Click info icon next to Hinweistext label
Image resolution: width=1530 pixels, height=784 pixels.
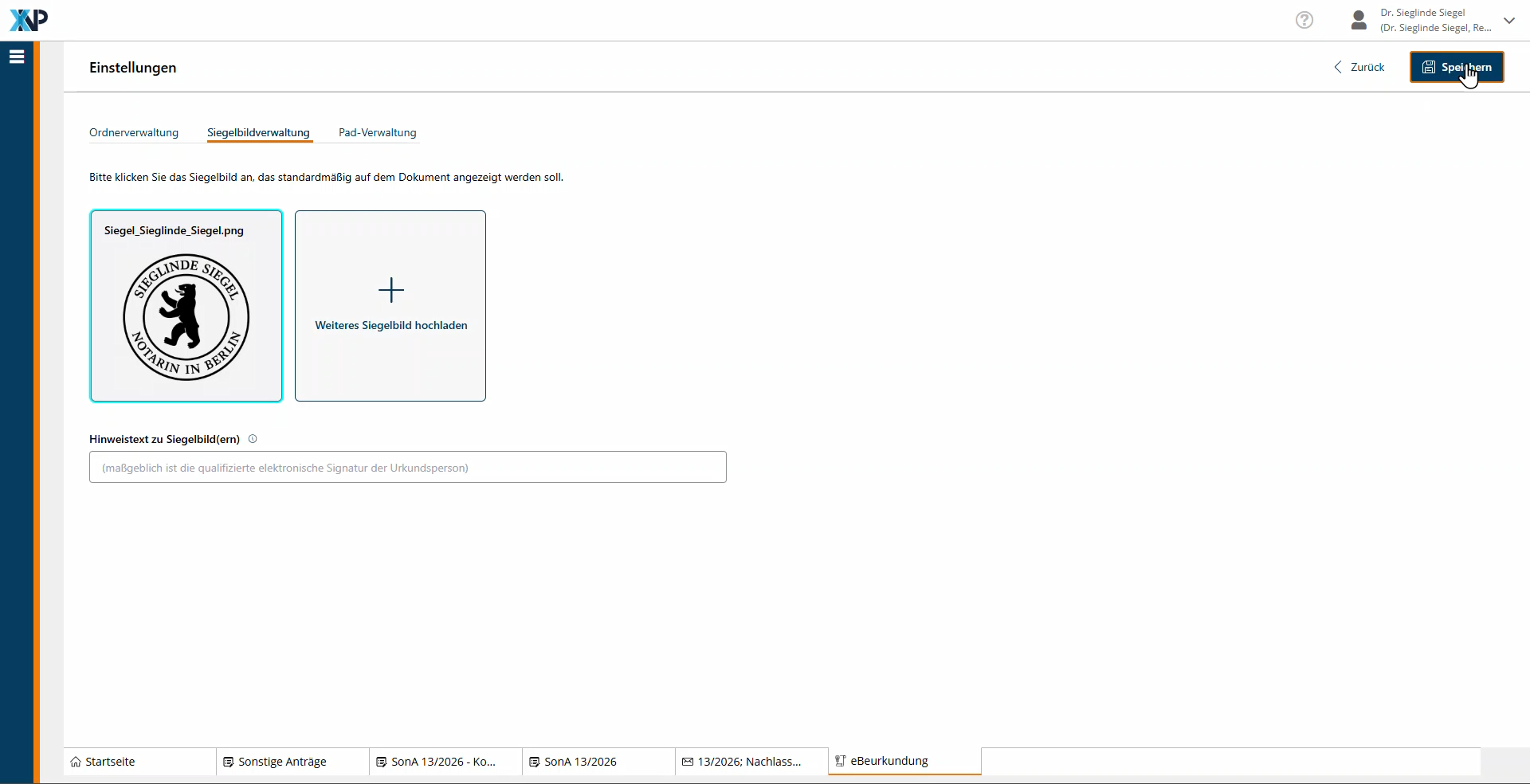click(x=253, y=439)
